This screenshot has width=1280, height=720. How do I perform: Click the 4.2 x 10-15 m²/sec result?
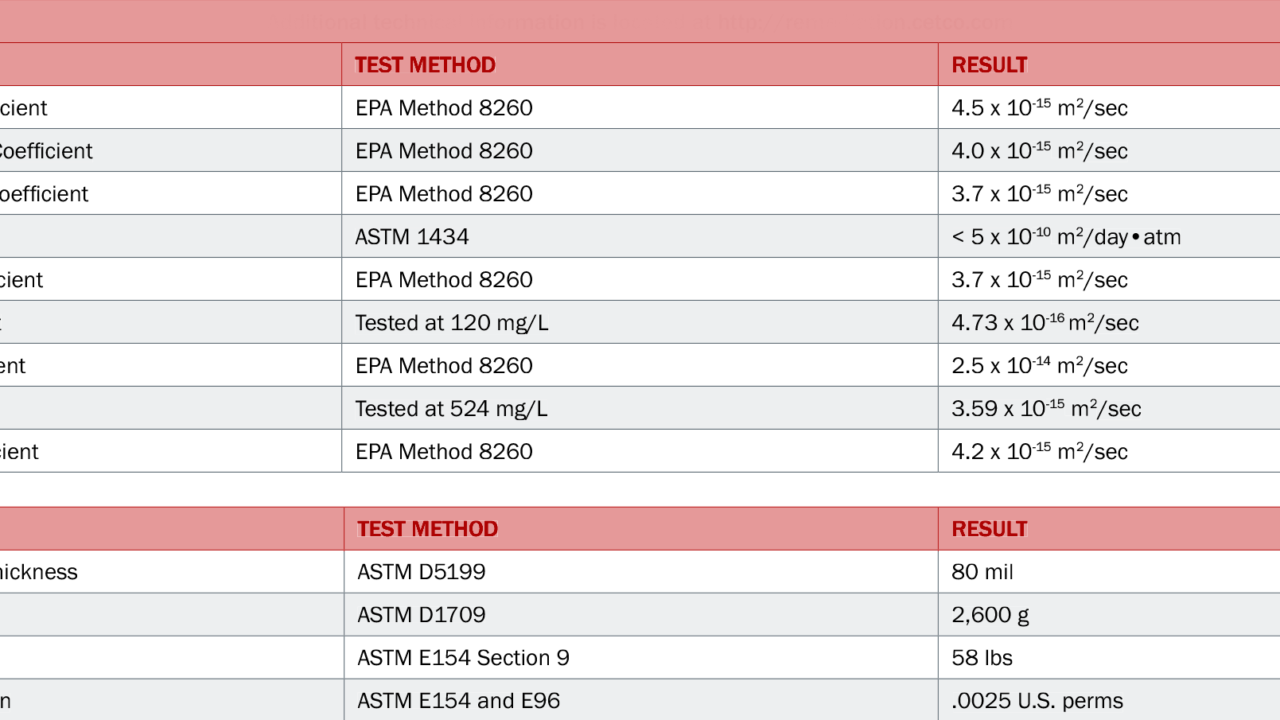click(1039, 452)
